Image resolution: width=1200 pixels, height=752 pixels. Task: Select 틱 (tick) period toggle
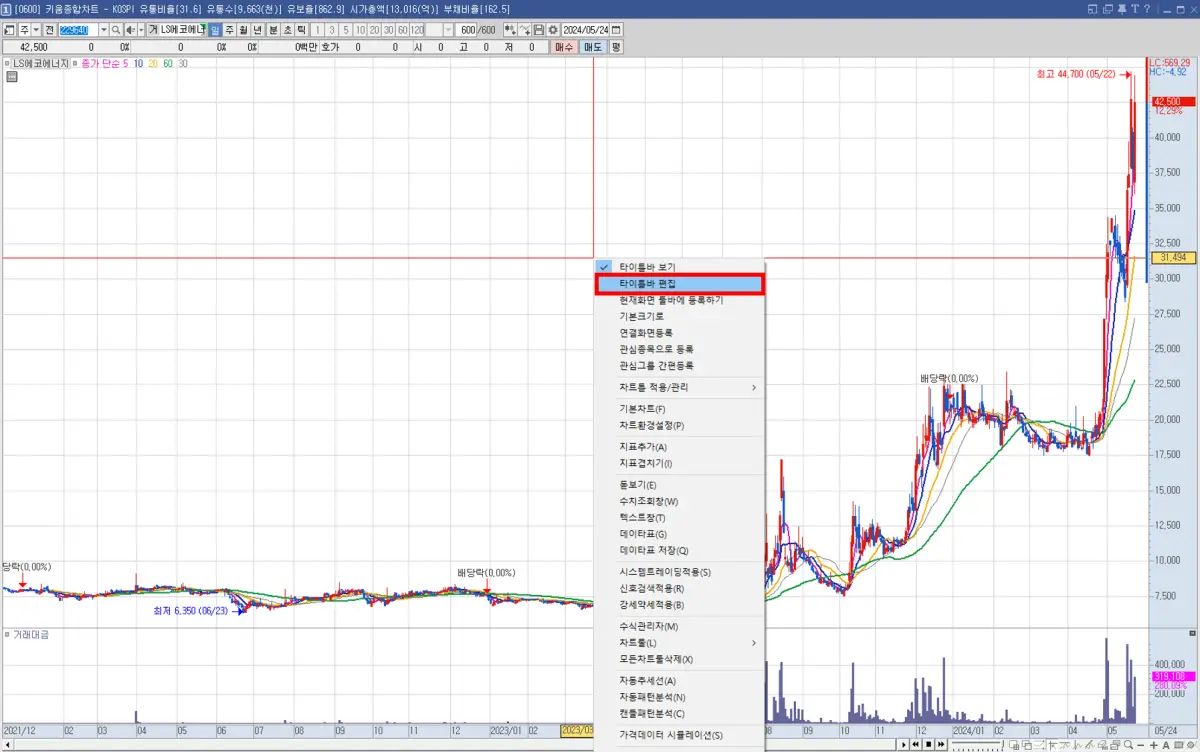click(301, 30)
